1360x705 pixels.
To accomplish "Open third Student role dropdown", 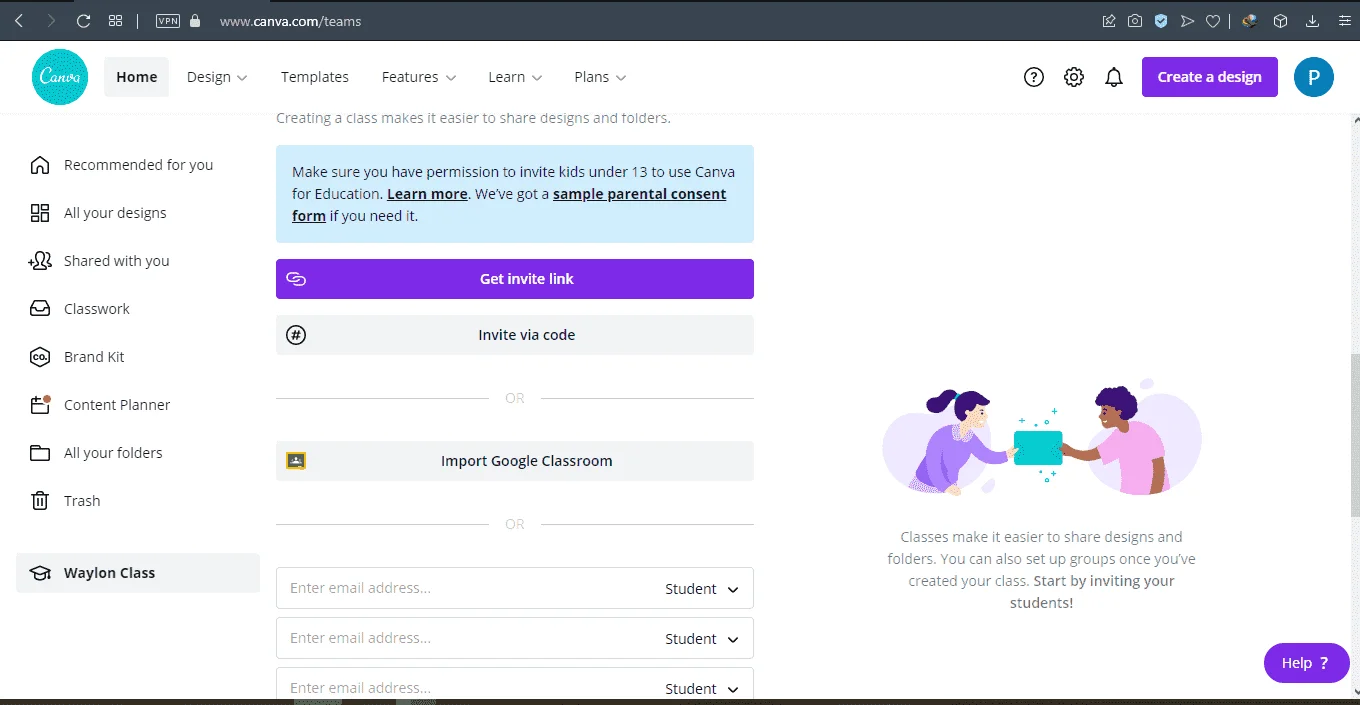I will 702,688.
